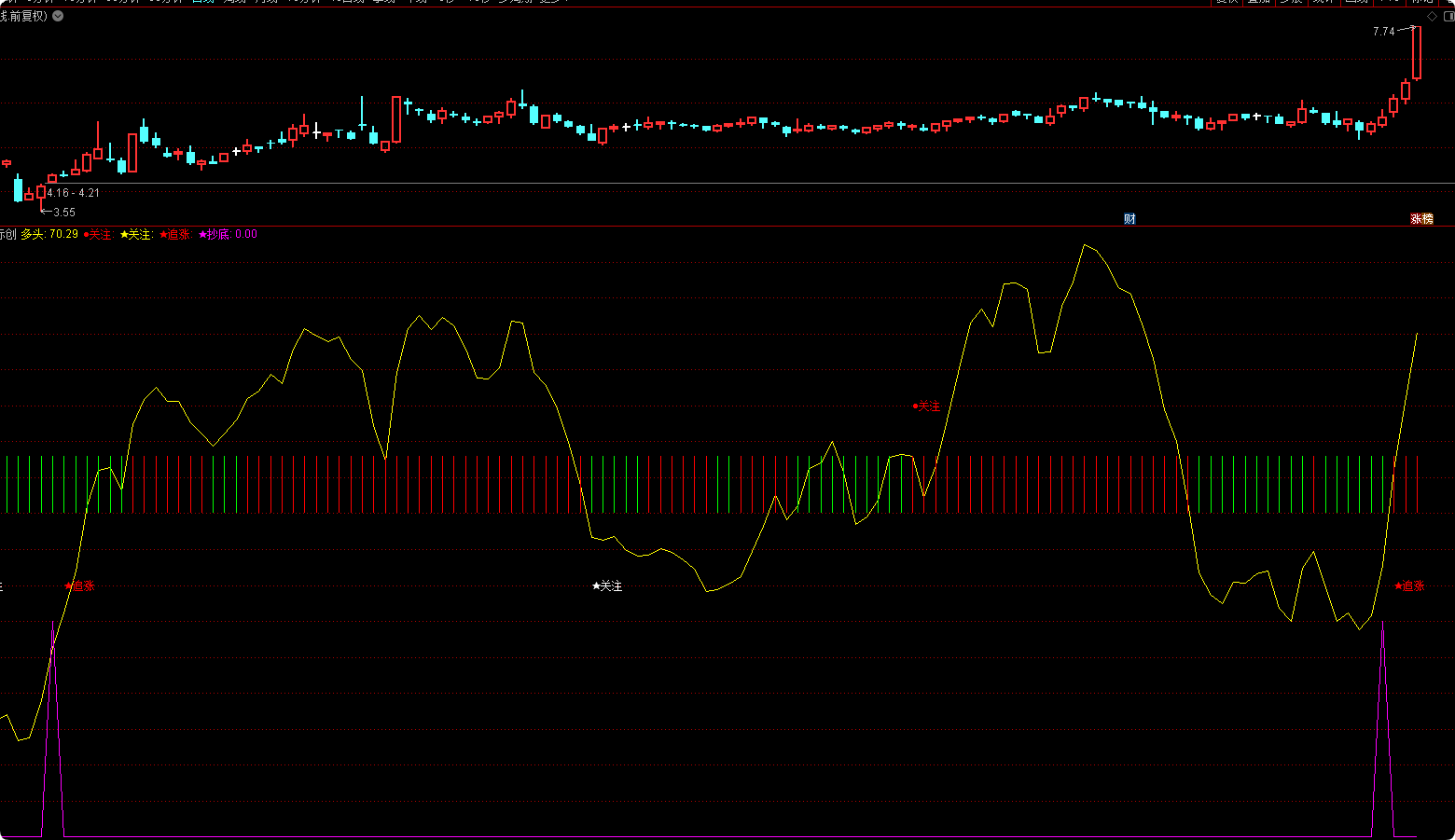Click the yellow ★关注 legend entry
This screenshot has width=1455, height=840.
pyautogui.click(x=136, y=234)
